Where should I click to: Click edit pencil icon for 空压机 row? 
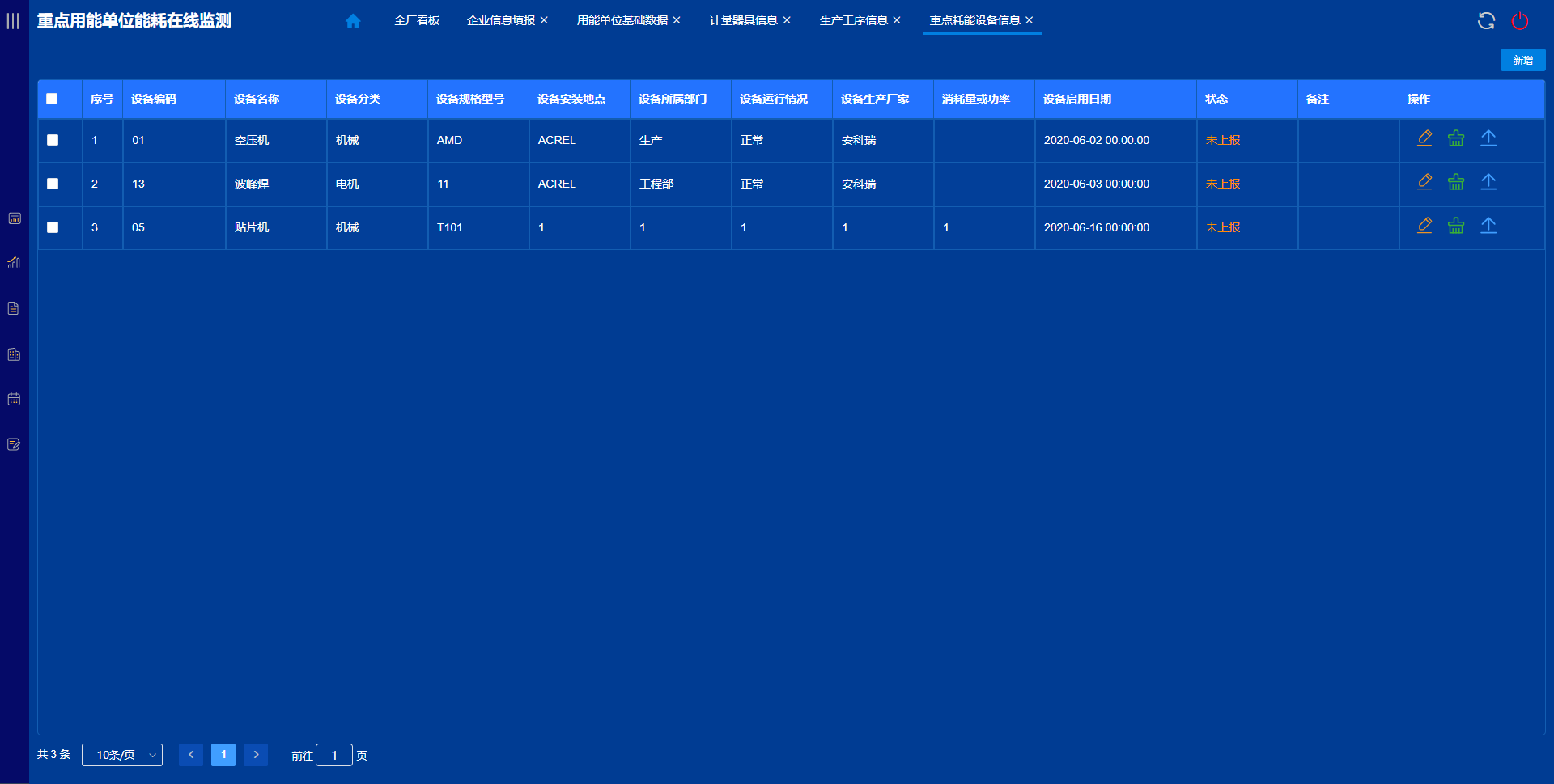[1424, 138]
